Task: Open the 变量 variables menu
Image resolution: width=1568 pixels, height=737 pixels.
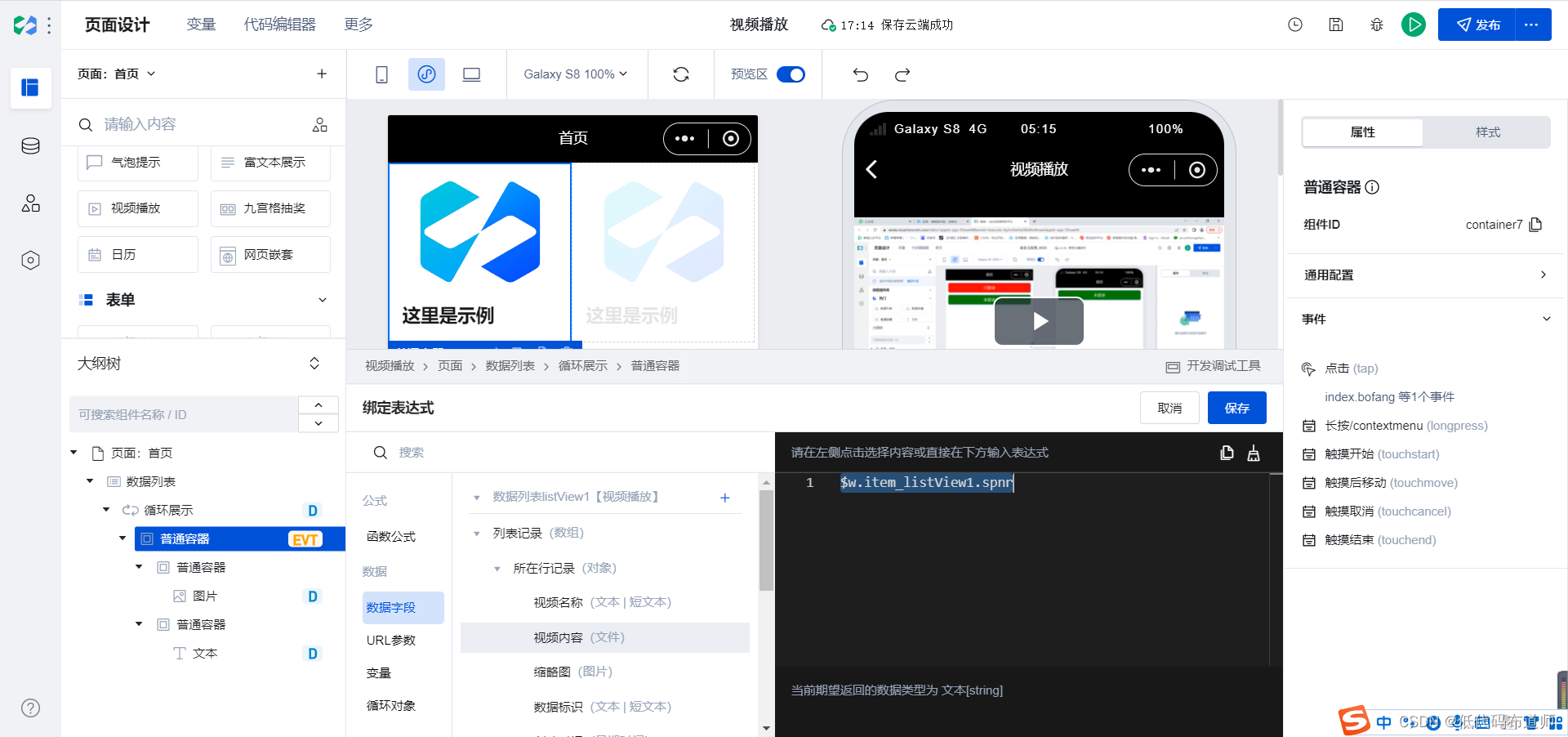Action: [x=201, y=25]
